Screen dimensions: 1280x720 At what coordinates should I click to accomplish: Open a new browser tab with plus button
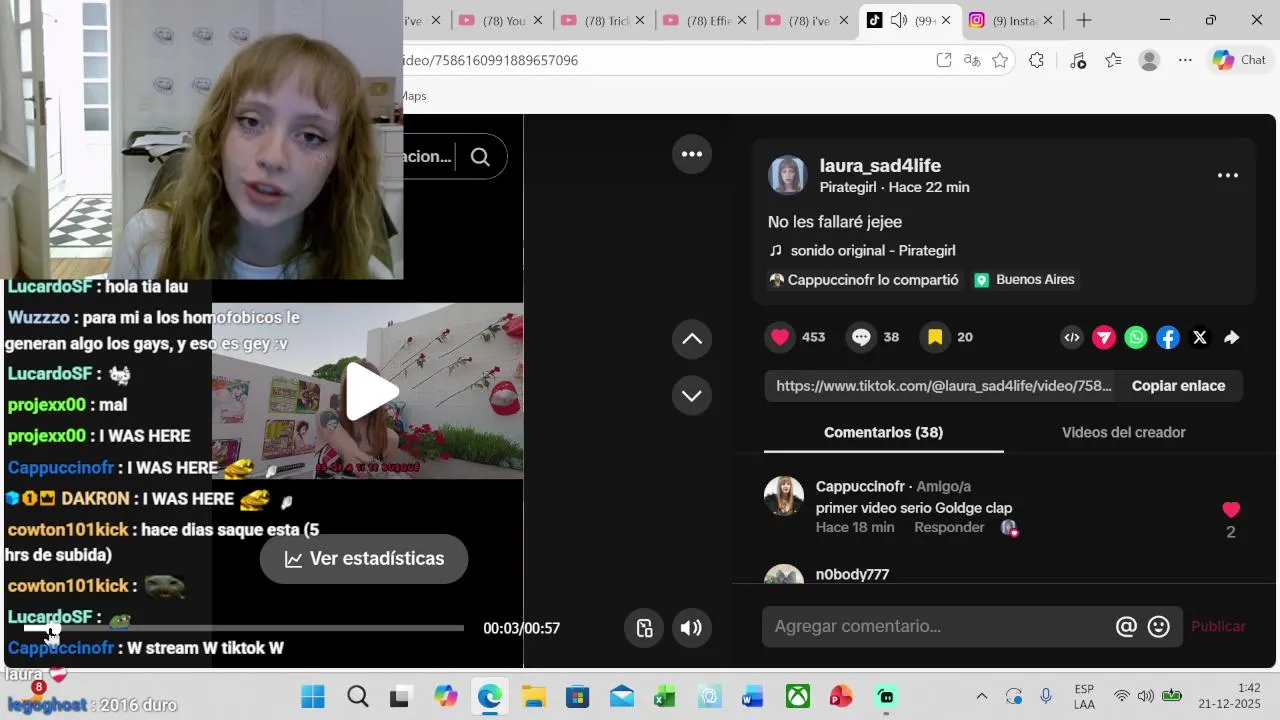point(1084,20)
